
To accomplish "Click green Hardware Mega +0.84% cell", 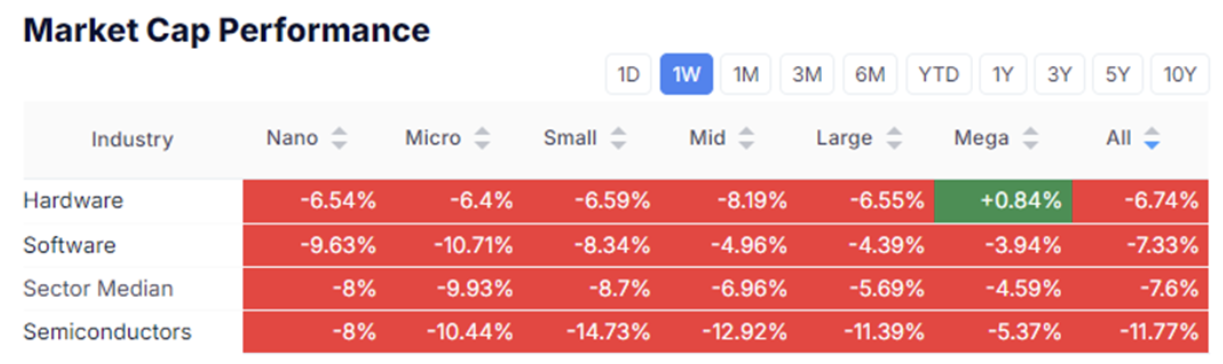I will 1002,201.
